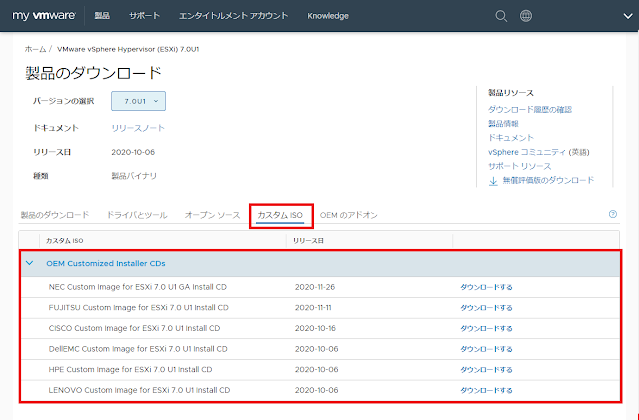Click ダウンロードする for DellEMC Custom Image
Screen dimensions: 639x420
click(x=486, y=349)
